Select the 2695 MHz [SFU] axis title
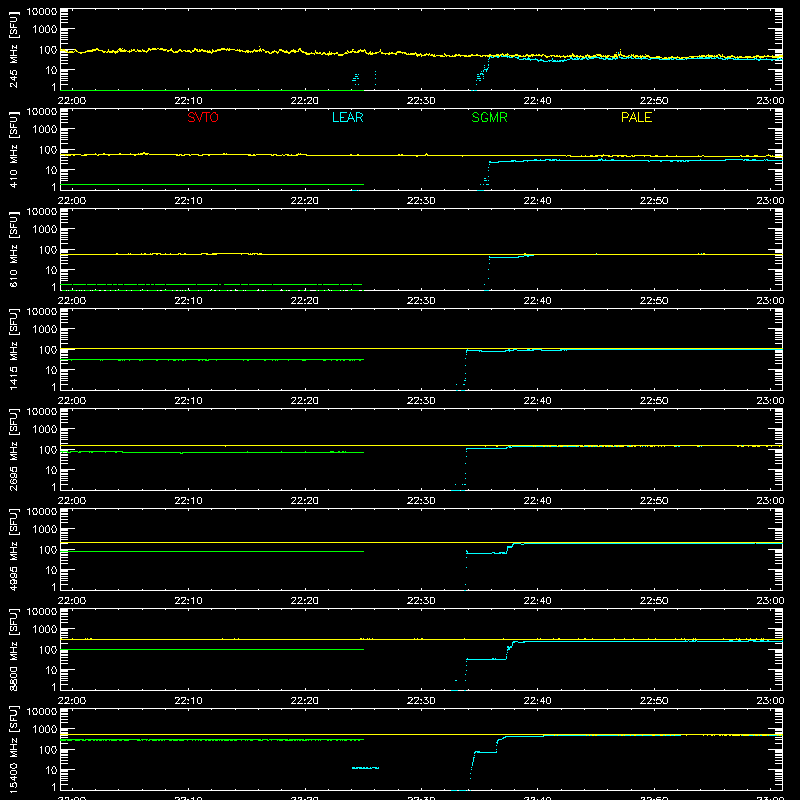The width and height of the screenshot is (800, 800). (14, 449)
